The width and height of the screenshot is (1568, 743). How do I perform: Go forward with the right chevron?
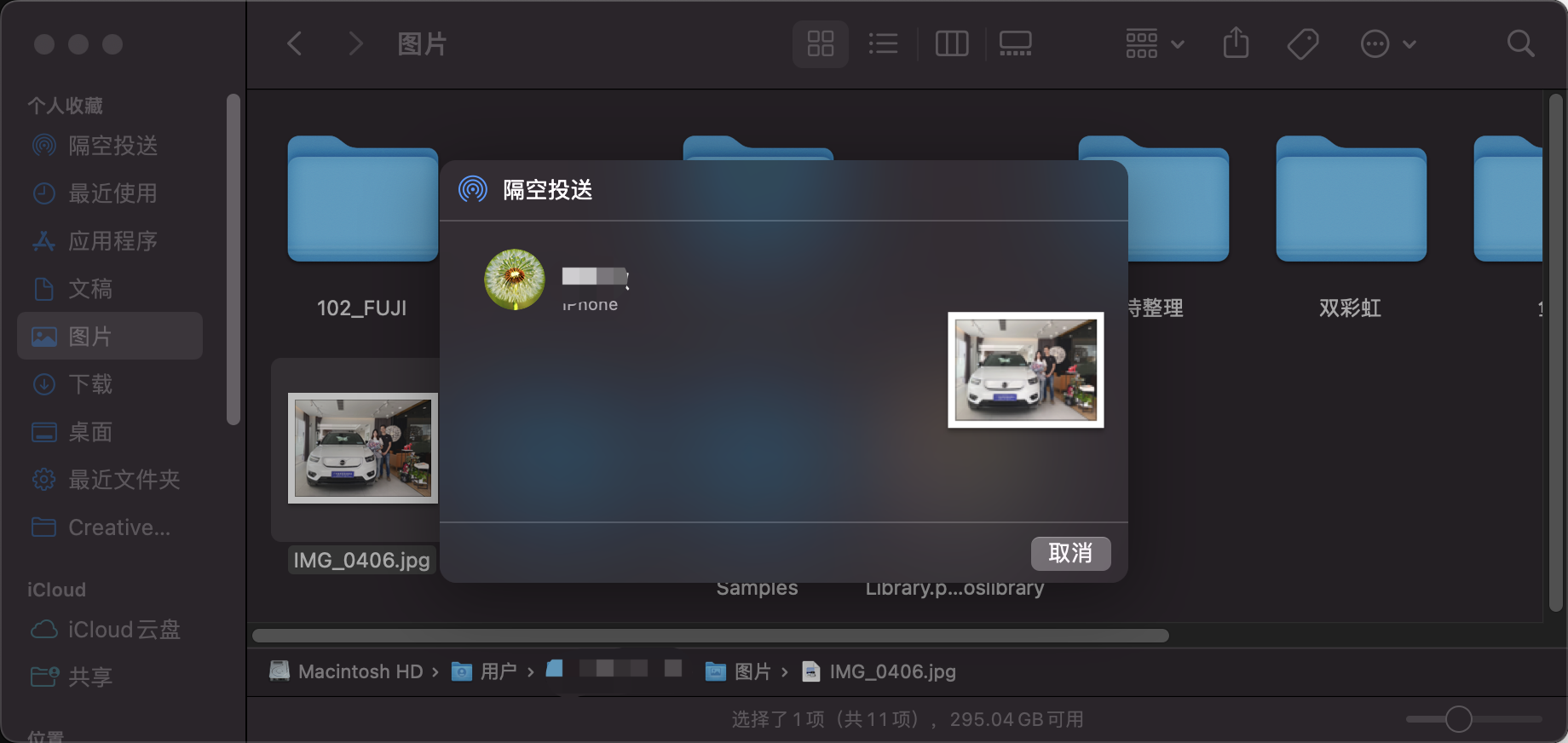(x=355, y=43)
